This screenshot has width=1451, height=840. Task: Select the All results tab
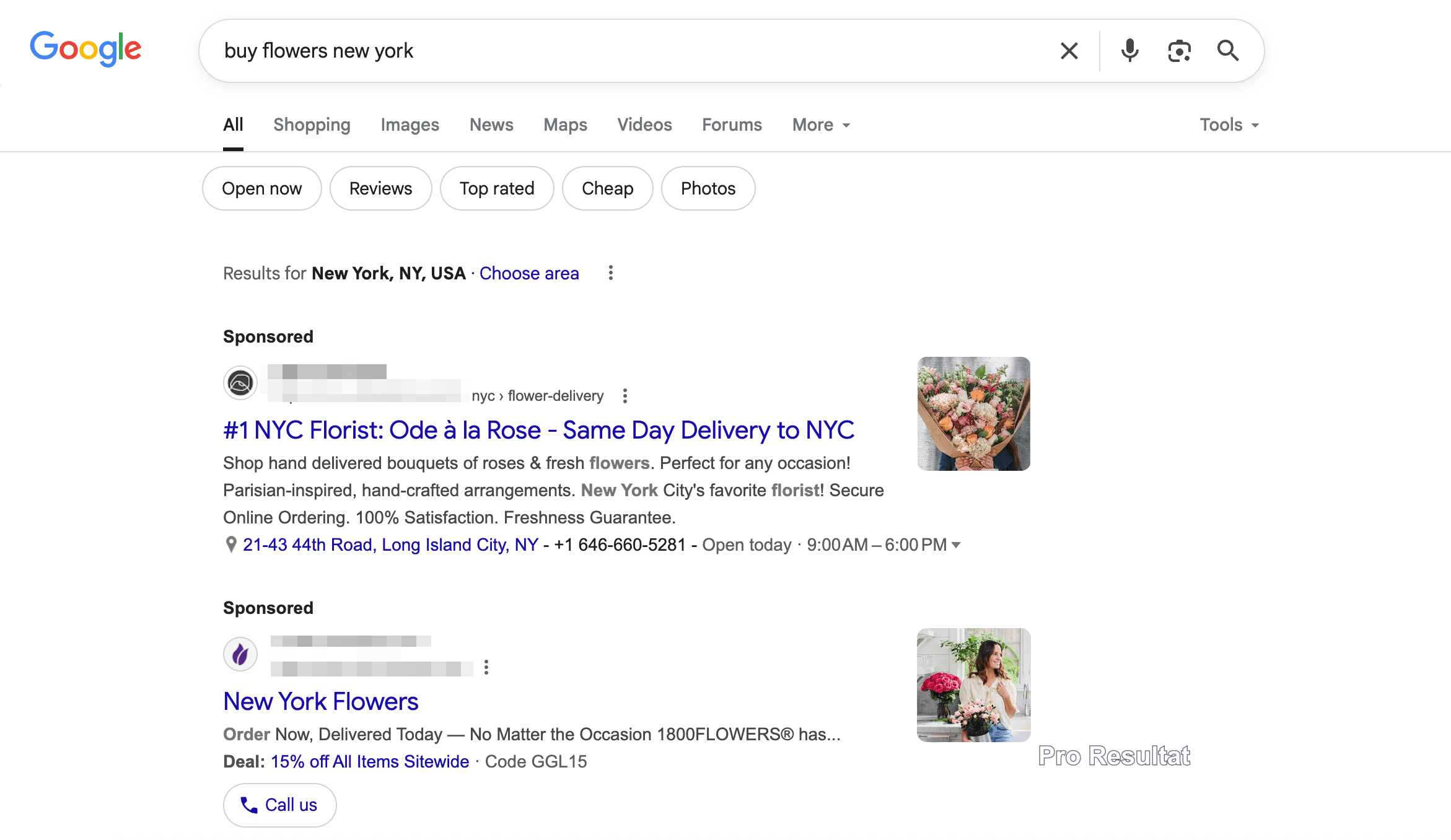tap(233, 125)
